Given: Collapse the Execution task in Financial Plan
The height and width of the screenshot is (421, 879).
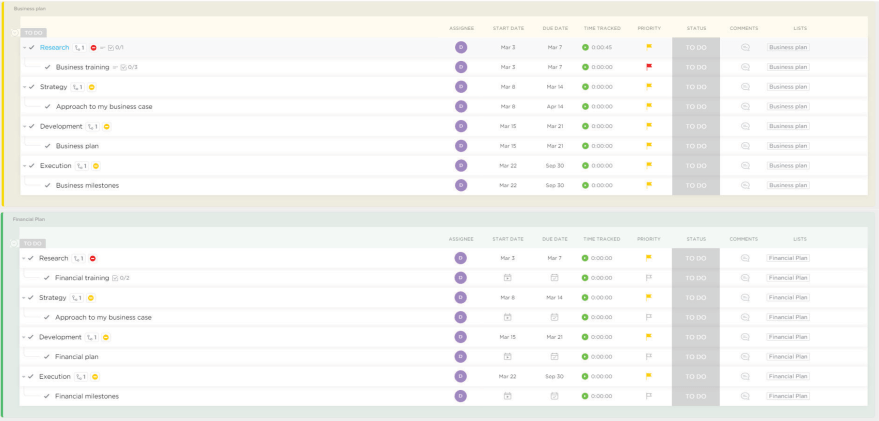Looking at the screenshot, I should point(24,377).
